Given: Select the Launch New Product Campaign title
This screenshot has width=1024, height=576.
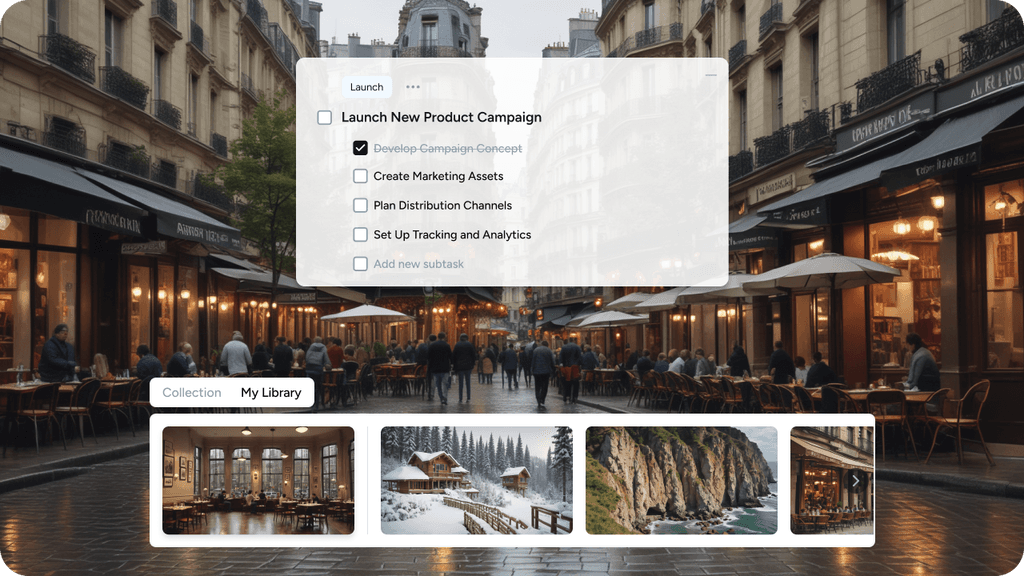Looking at the screenshot, I should click(441, 118).
